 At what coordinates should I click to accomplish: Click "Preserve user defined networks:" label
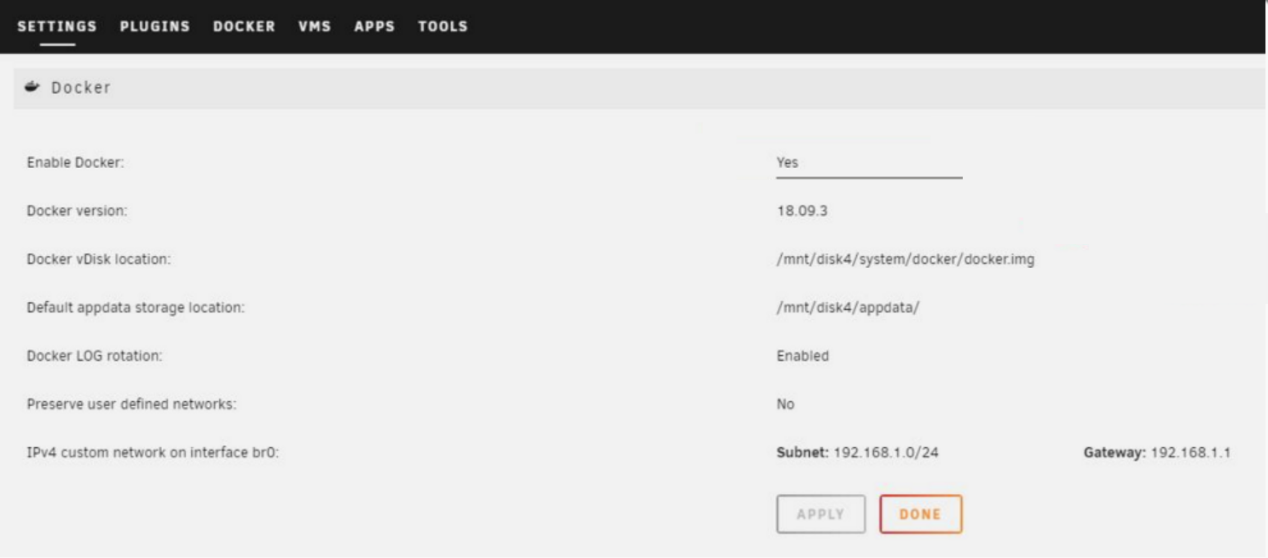pyautogui.click(x=131, y=404)
